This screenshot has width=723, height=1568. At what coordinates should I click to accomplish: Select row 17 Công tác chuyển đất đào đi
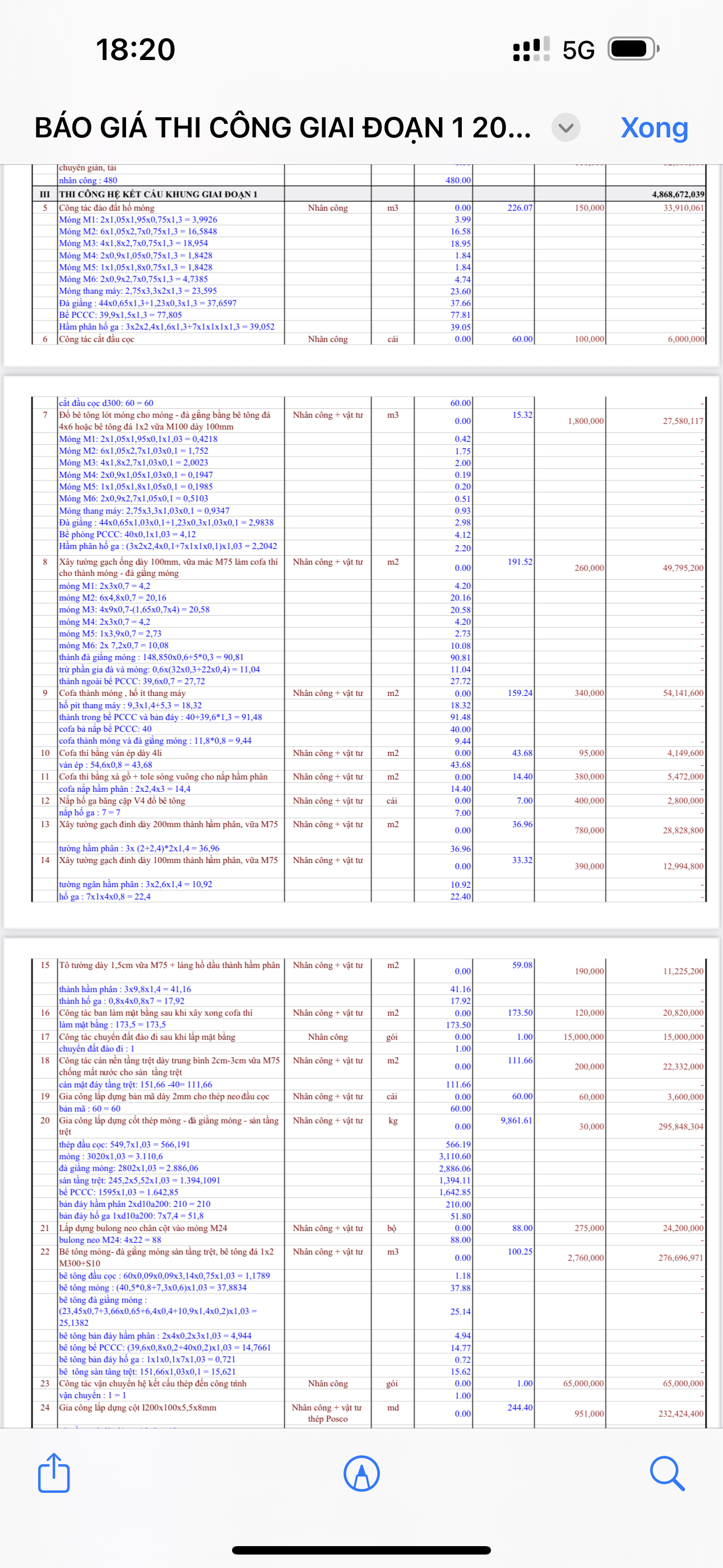click(x=147, y=1036)
